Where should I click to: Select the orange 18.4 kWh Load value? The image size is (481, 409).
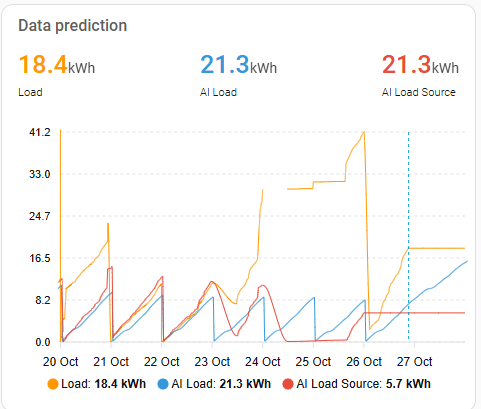pos(57,65)
